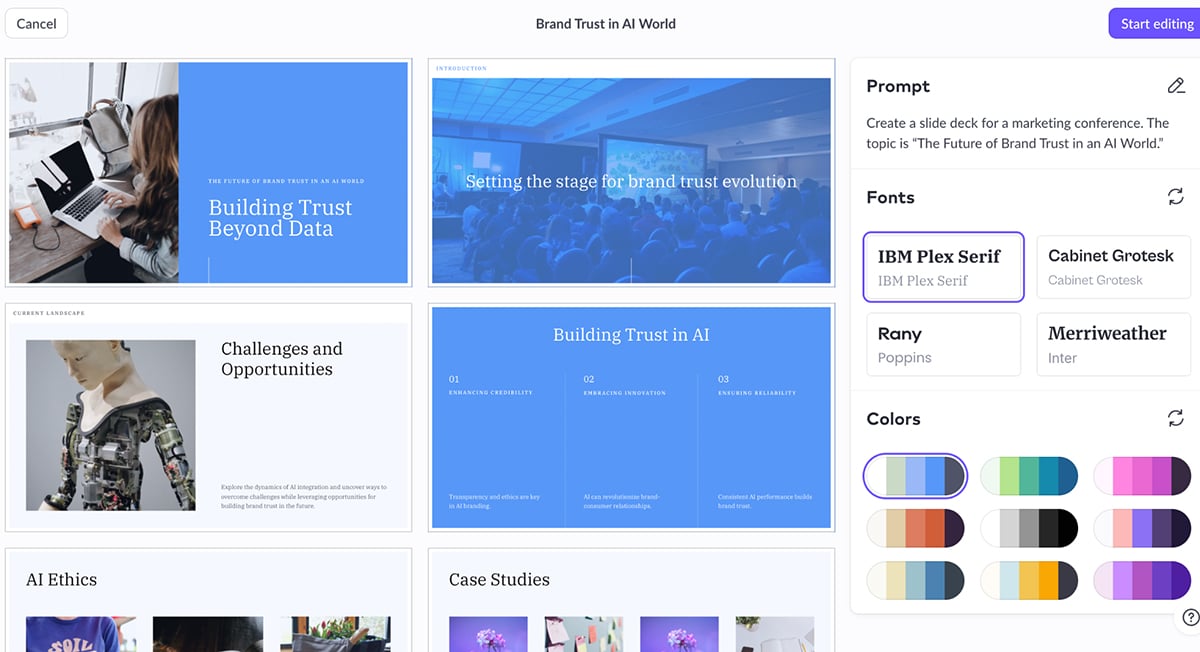Select the Cabinet Grotesk font pairing
This screenshot has height=652, width=1200.
(1113, 266)
